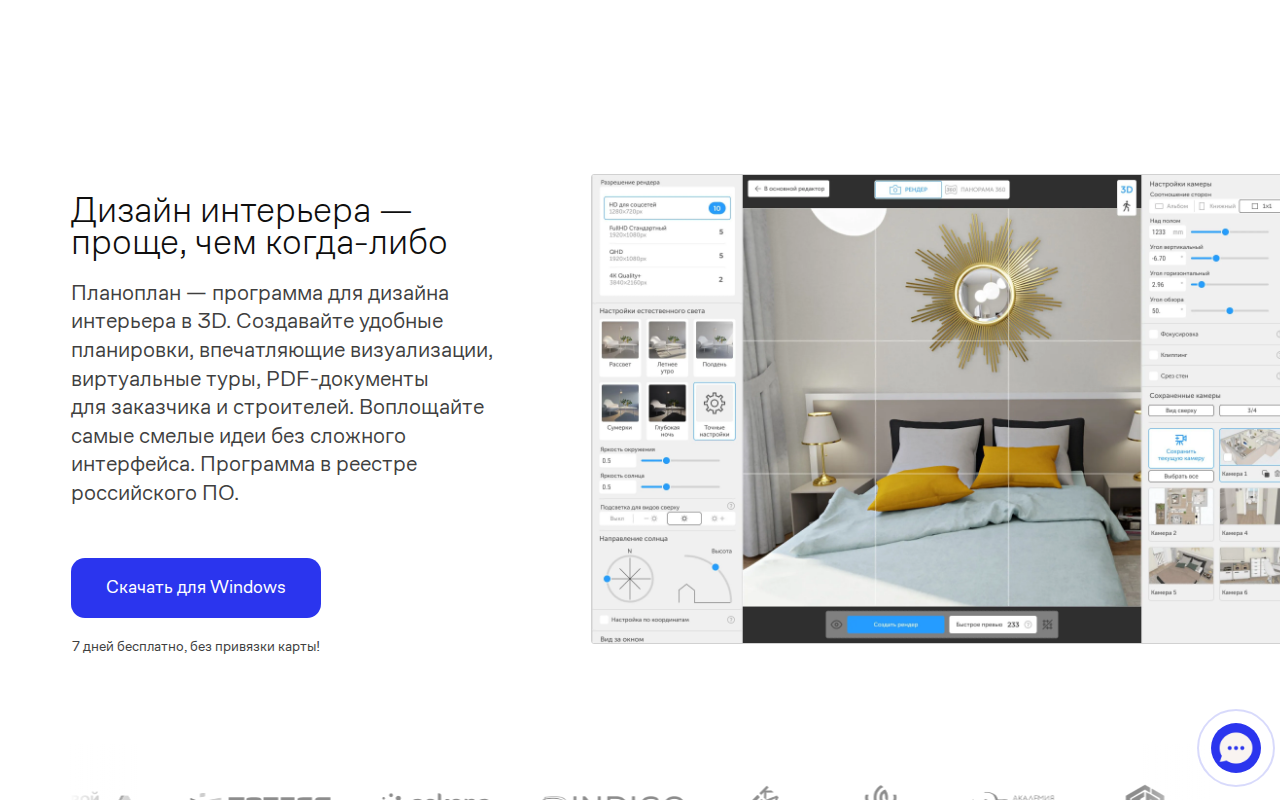Click the crop-frame icon beside Быстрое превью
Image resolution: width=1280 pixels, height=800 pixels.
coord(1047,624)
